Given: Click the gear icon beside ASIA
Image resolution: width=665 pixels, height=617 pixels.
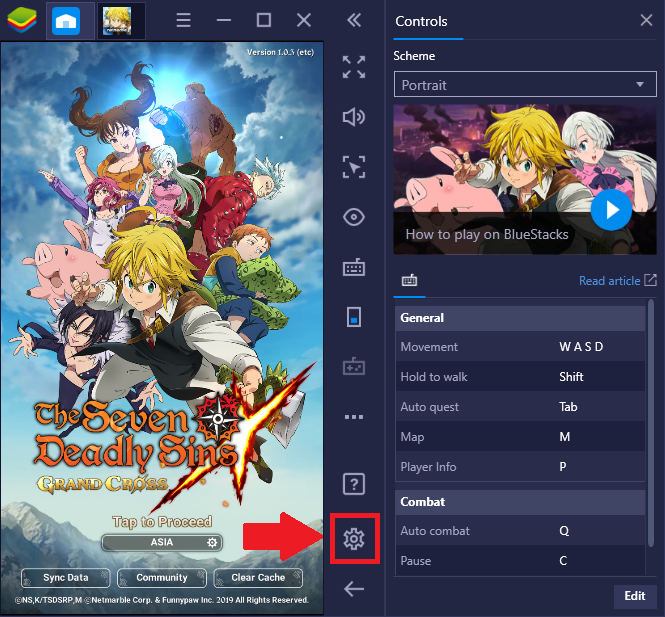Looking at the screenshot, I should click(212, 542).
